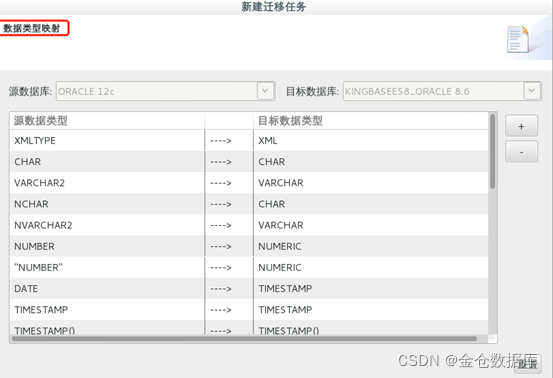Click the vertical scrollbar of the mapping table
Viewport: 553px width, 378px height.
pos(492,152)
